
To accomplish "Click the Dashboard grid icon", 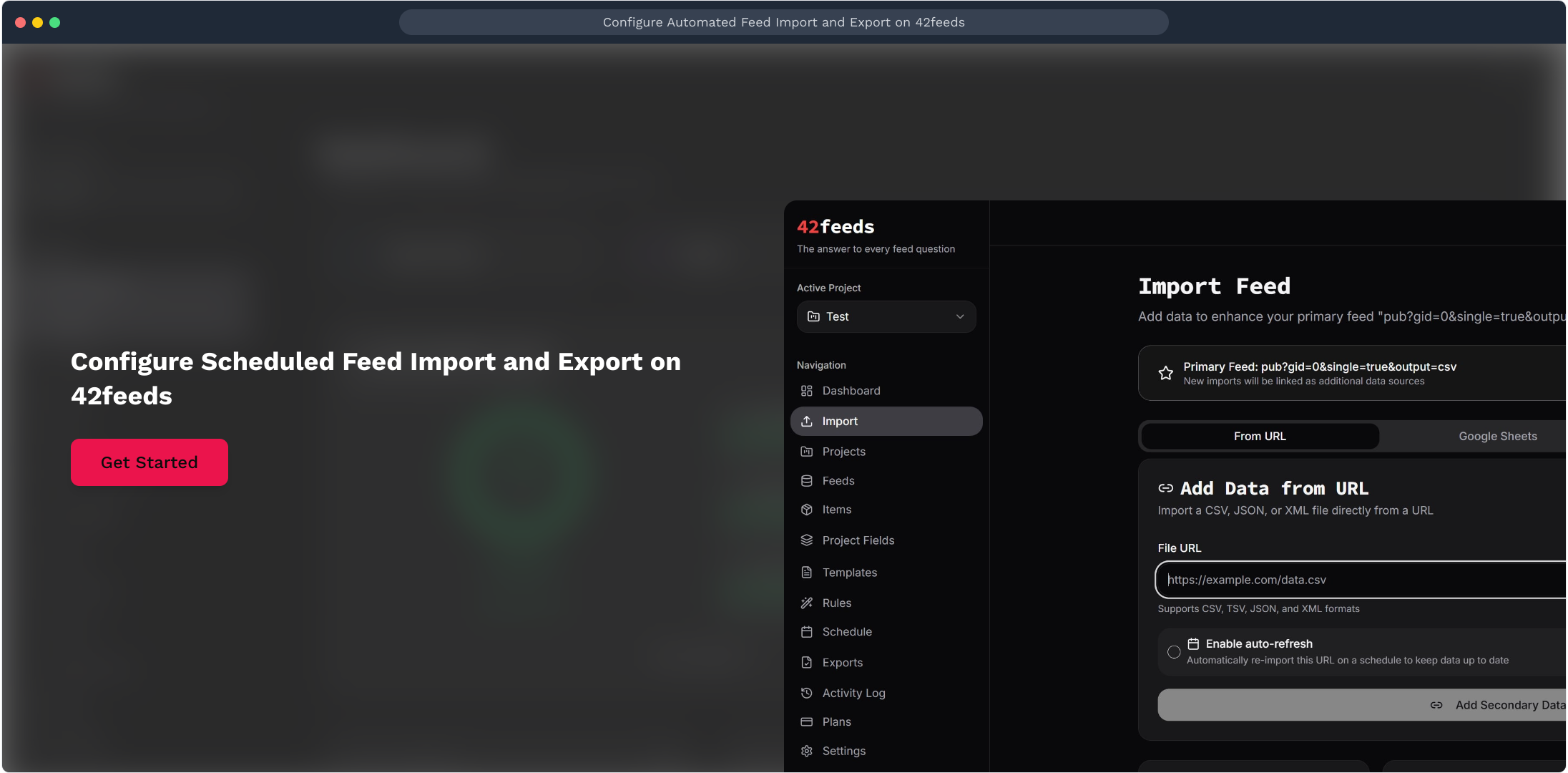I will (x=806, y=391).
